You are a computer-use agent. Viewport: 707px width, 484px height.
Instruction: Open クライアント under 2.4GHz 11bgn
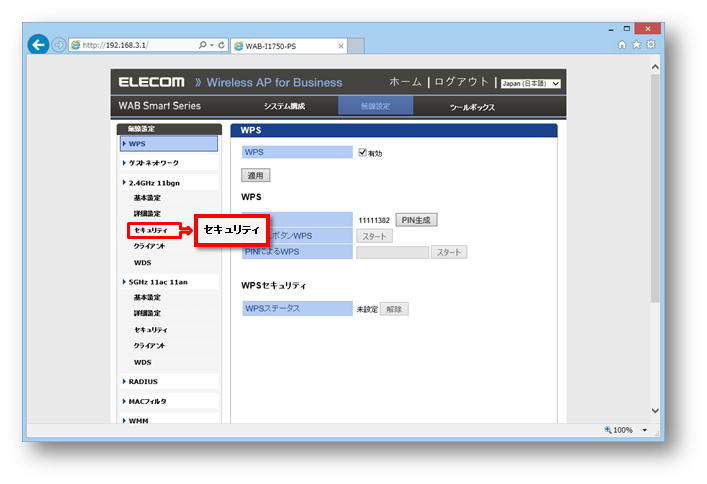(149, 246)
